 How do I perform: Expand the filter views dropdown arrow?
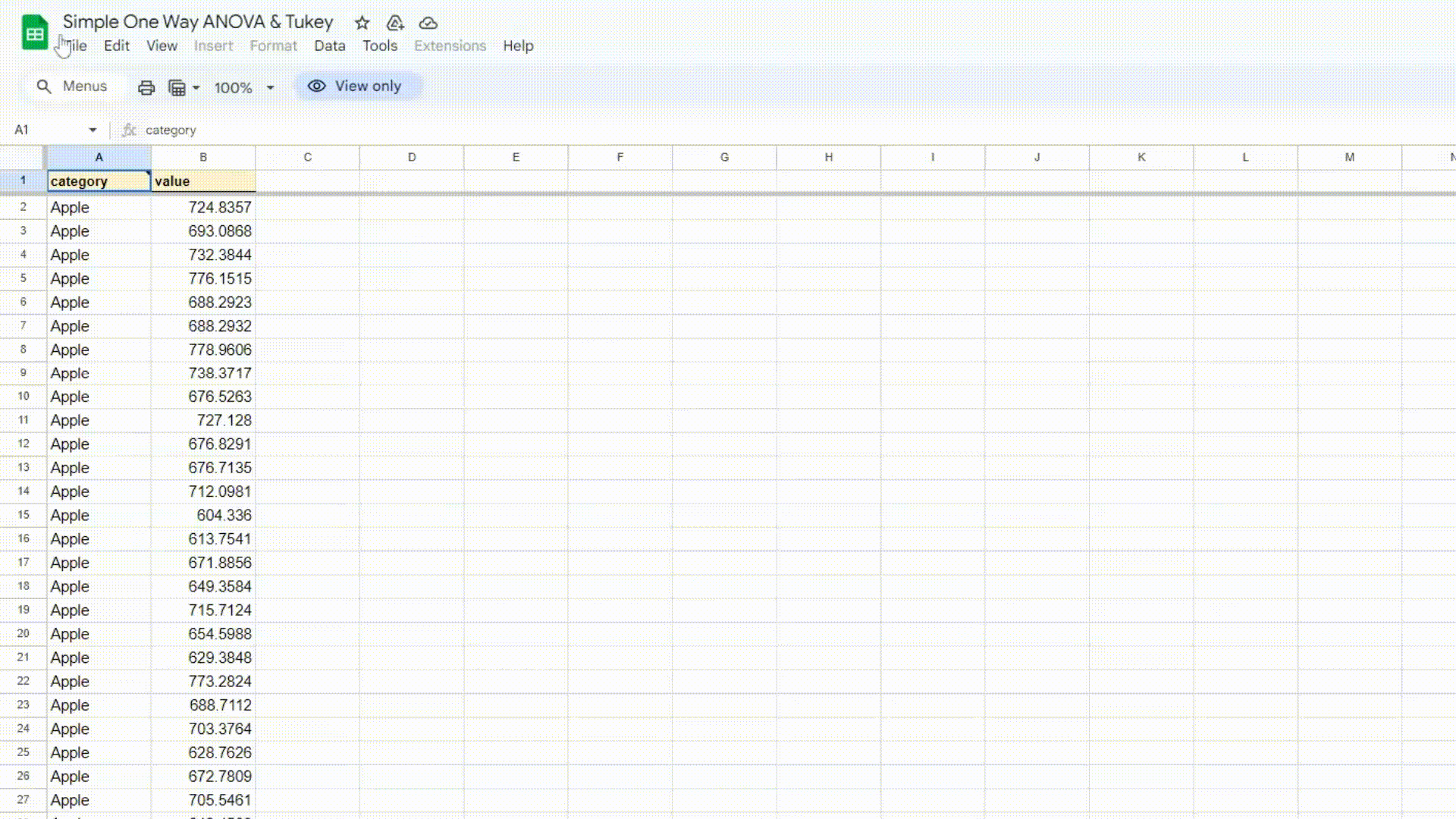[196, 88]
